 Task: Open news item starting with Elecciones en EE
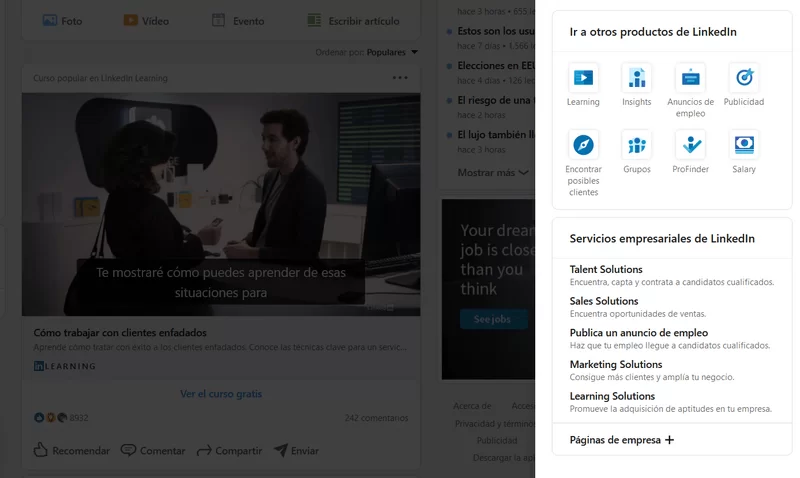tap(495, 65)
